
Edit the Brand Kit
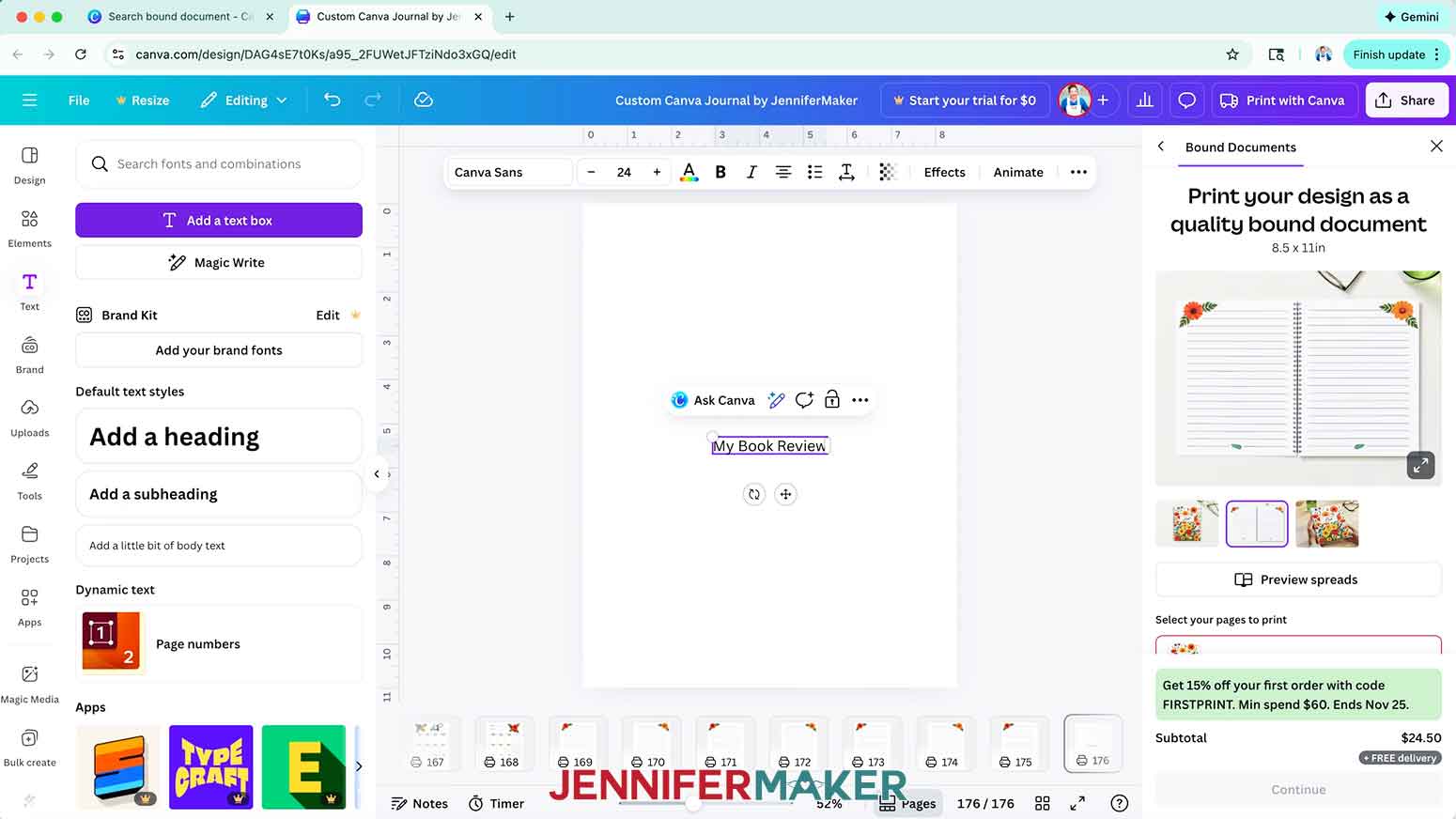pos(328,316)
